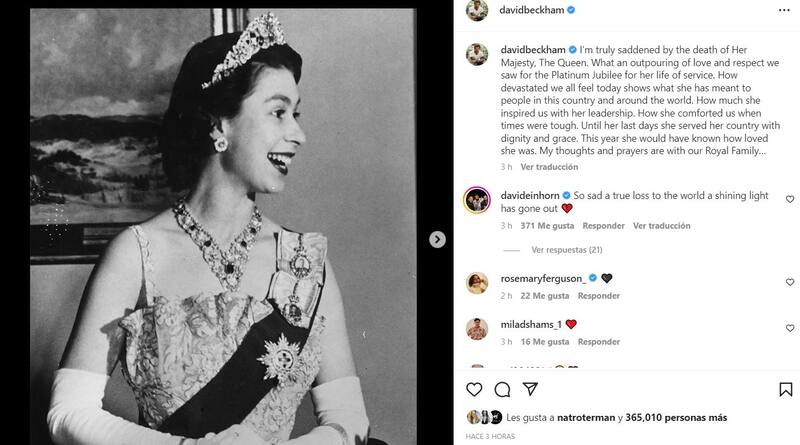Go to next photo with carousel arrow

point(437,239)
